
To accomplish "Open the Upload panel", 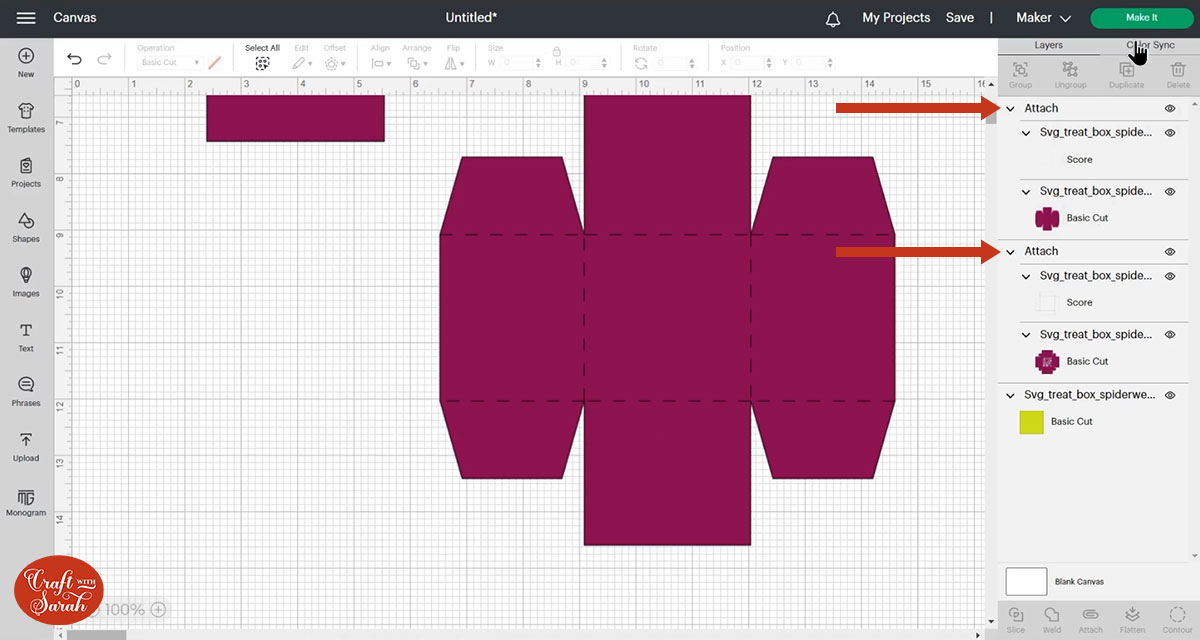I will point(26,446).
